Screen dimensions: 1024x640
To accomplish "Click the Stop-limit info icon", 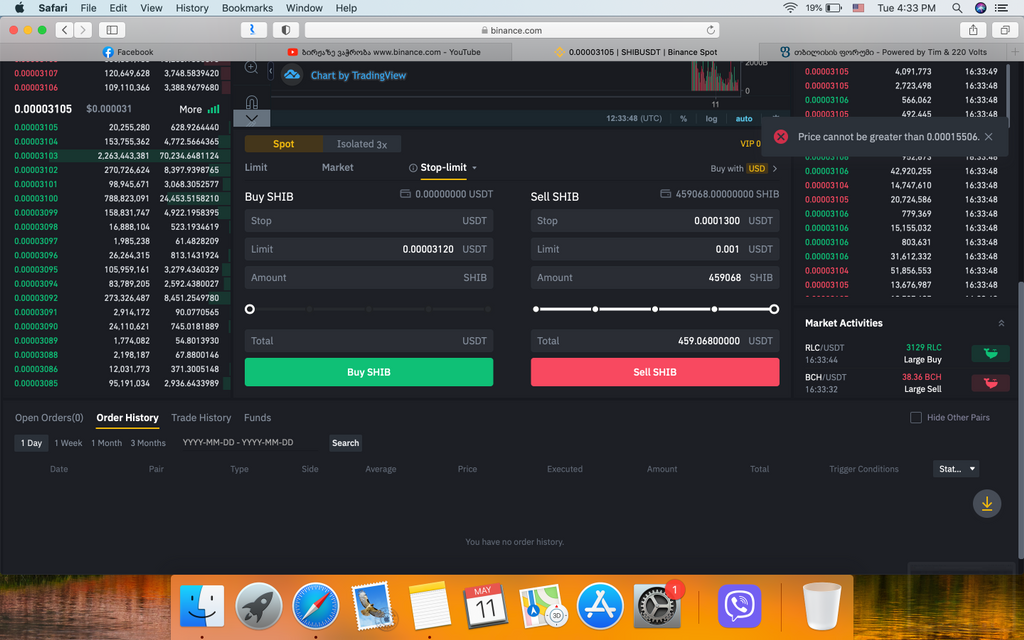I will (413, 168).
